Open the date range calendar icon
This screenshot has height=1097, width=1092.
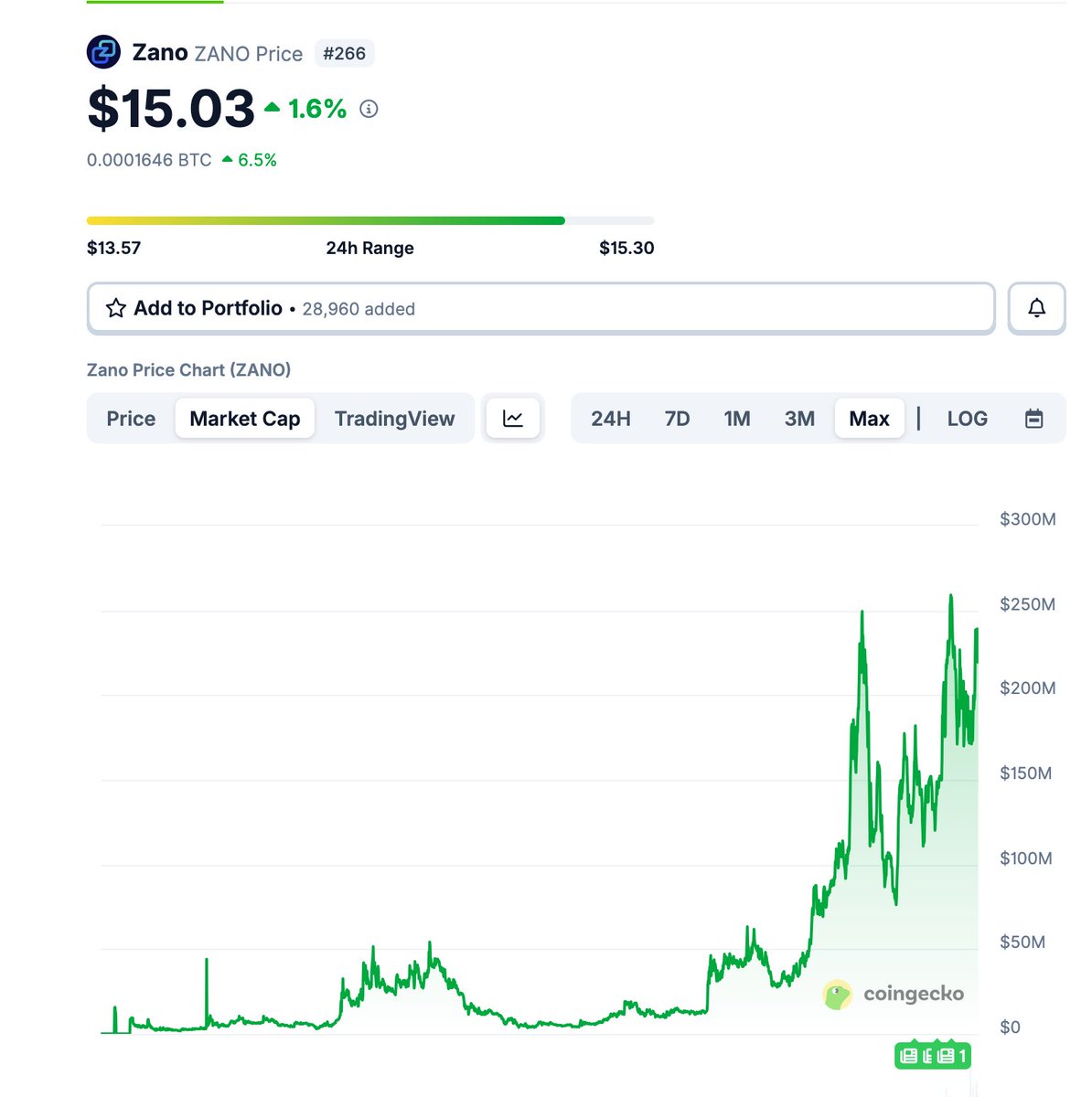(x=1034, y=418)
